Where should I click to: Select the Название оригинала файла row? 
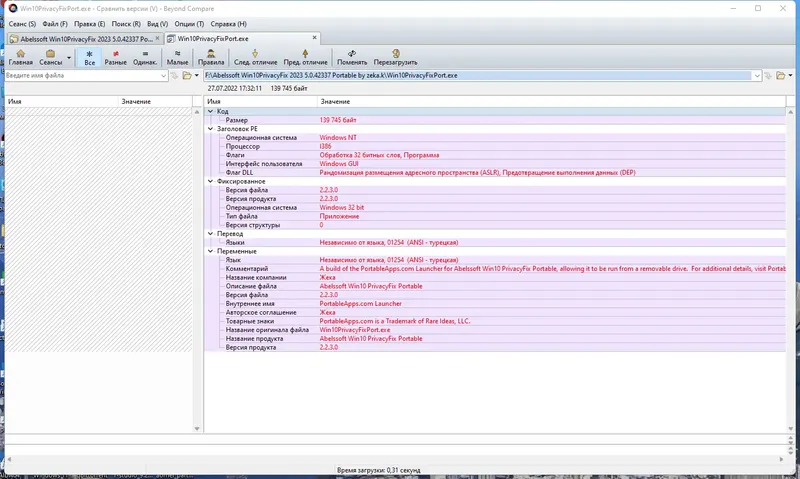click(x=495, y=330)
